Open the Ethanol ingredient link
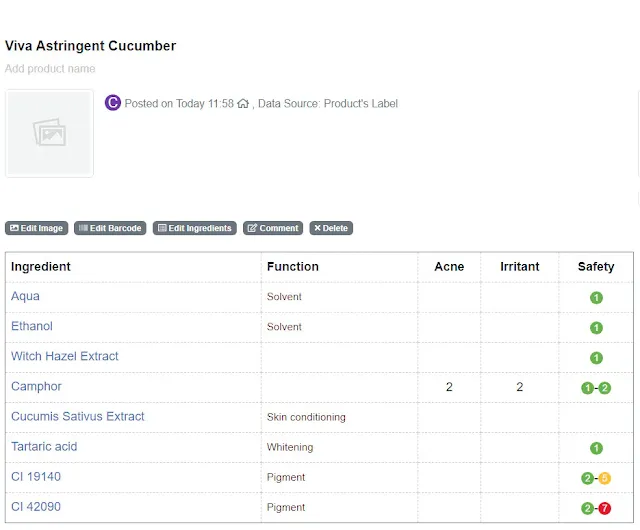Screen dimensions: 640x530 tap(32, 326)
